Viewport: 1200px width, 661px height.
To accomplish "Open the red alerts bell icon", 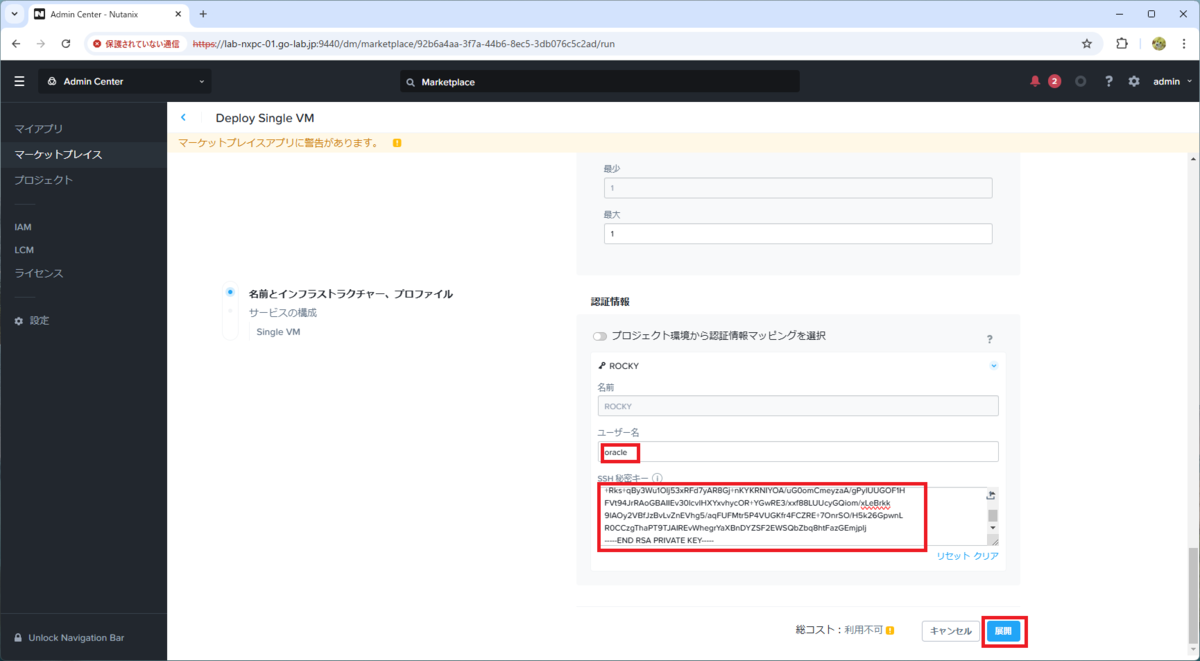I will (1035, 82).
